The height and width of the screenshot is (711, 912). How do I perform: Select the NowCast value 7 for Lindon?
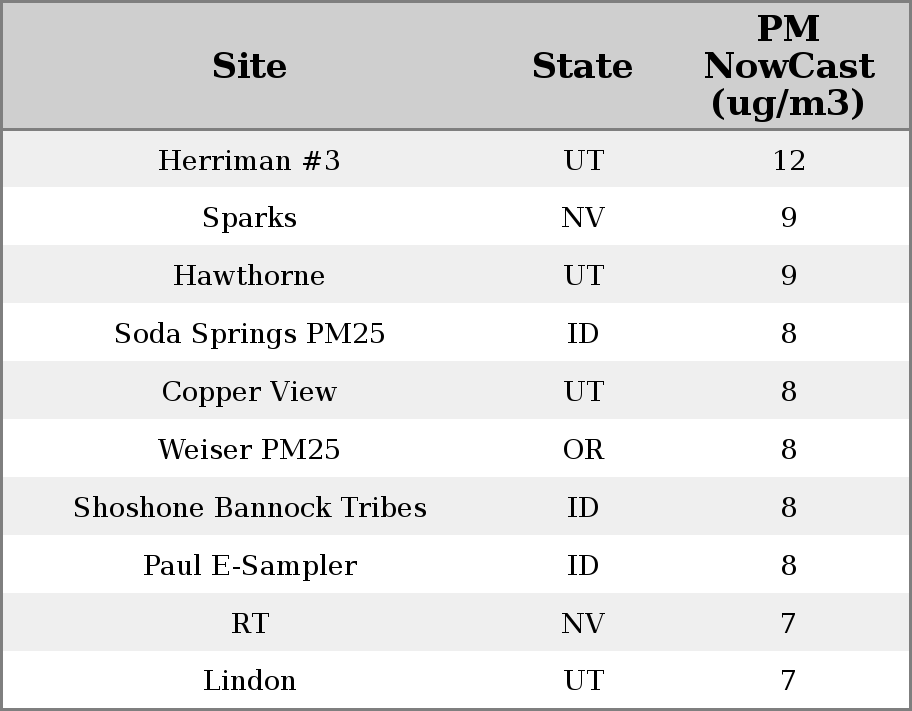[788, 680]
